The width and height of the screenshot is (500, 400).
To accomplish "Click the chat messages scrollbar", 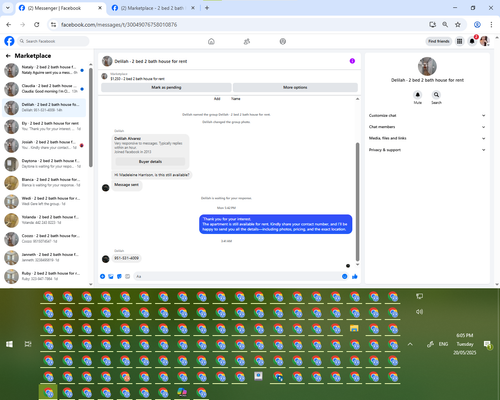I will point(357,202).
